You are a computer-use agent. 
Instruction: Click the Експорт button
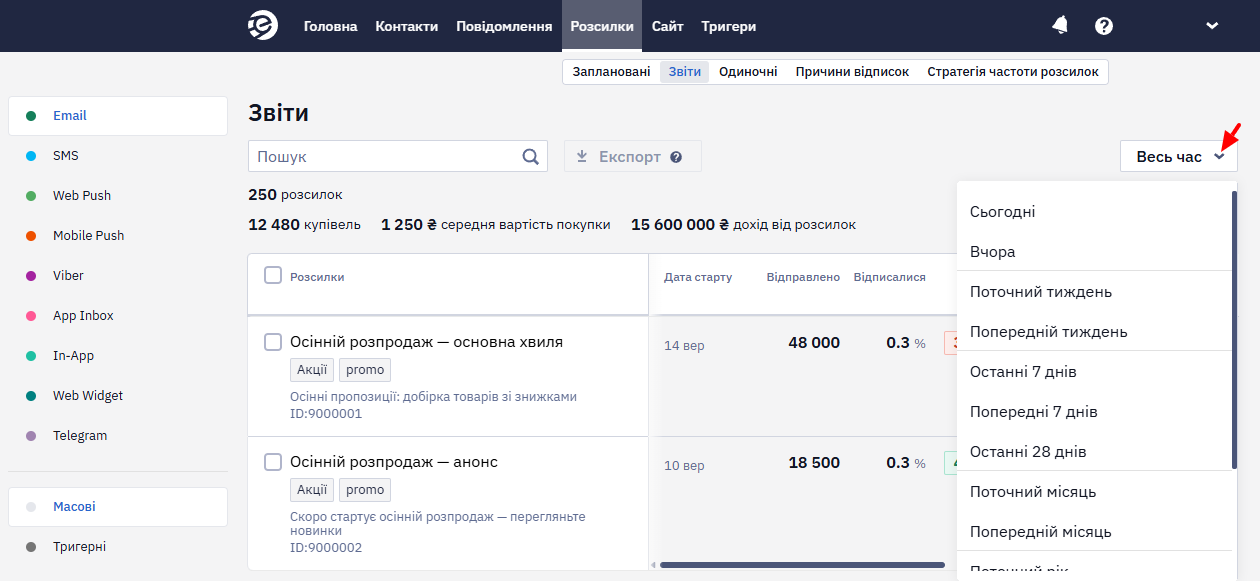click(633, 156)
